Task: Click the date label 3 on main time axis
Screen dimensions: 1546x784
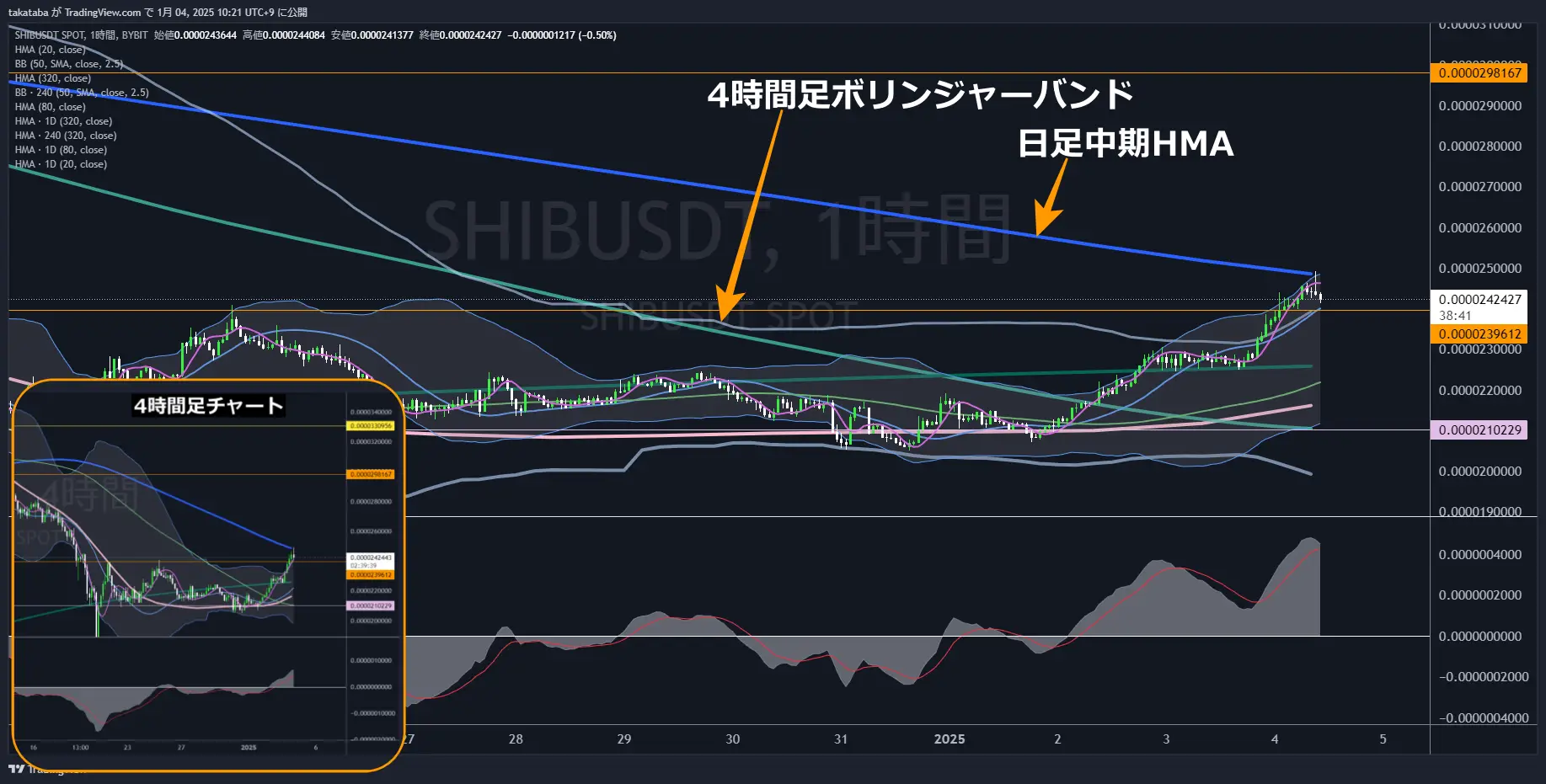Action: 1166,739
